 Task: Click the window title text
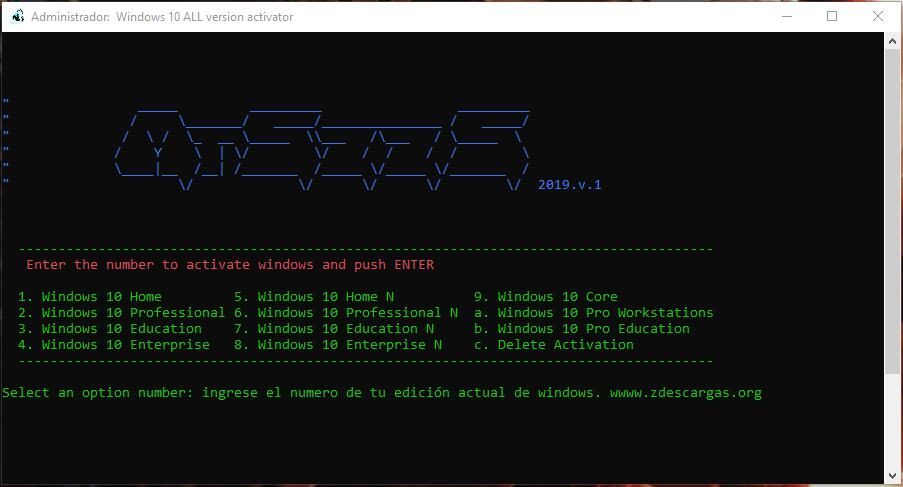pyautogui.click(x=162, y=17)
